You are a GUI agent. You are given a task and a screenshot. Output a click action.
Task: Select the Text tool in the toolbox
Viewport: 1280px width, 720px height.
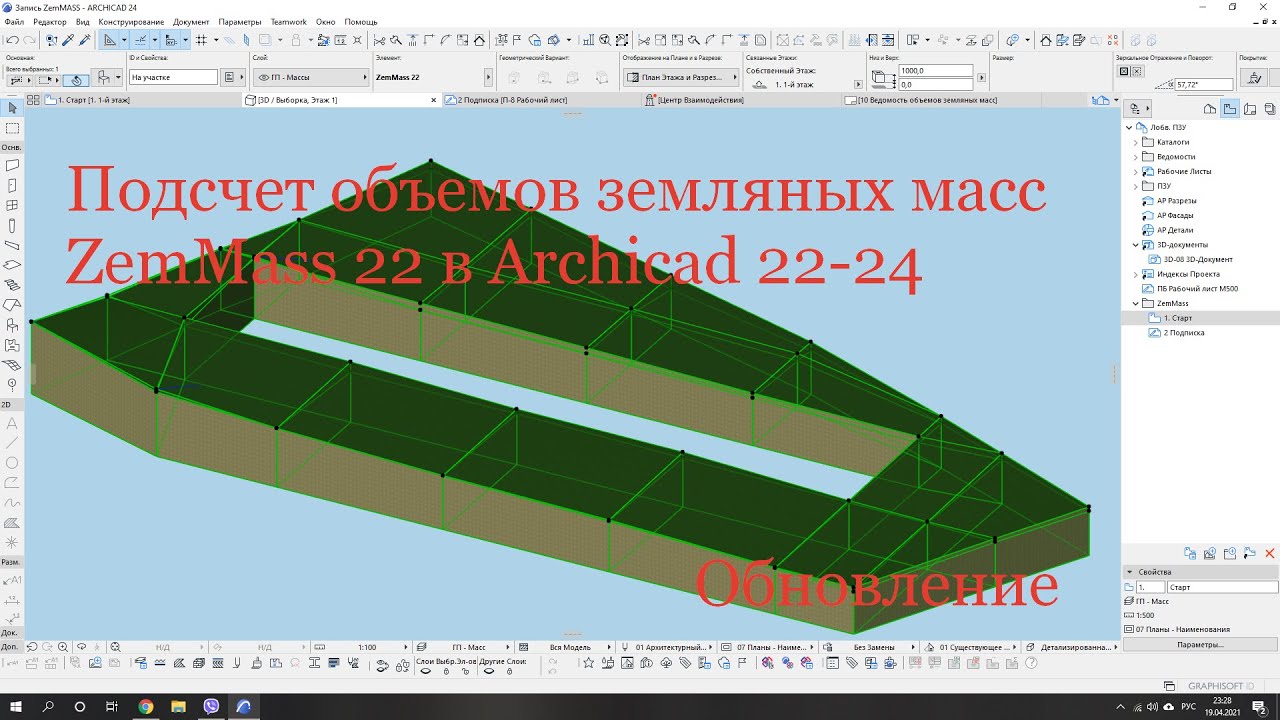click(x=12, y=422)
